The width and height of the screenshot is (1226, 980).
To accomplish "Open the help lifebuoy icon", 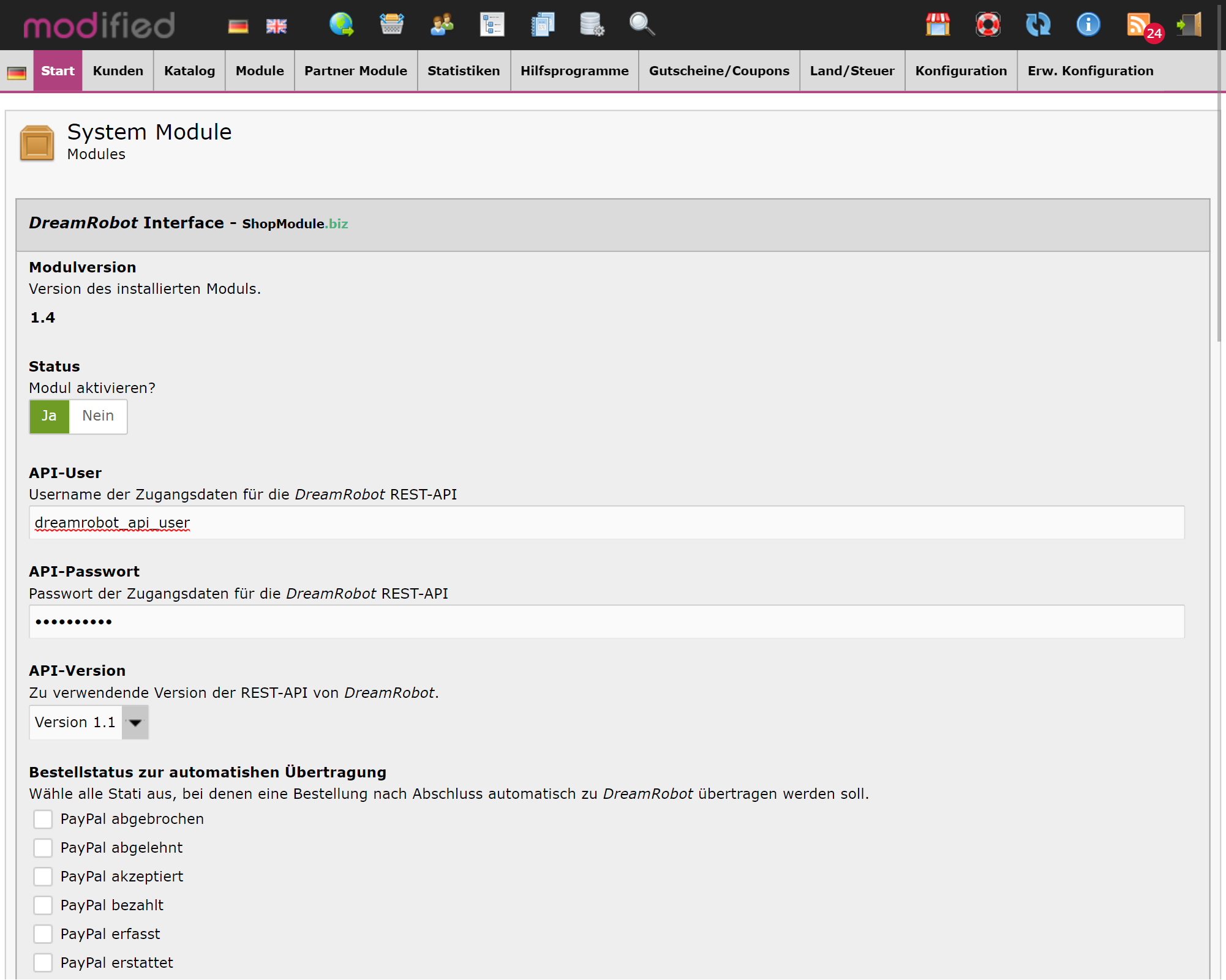I will tap(988, 24).
